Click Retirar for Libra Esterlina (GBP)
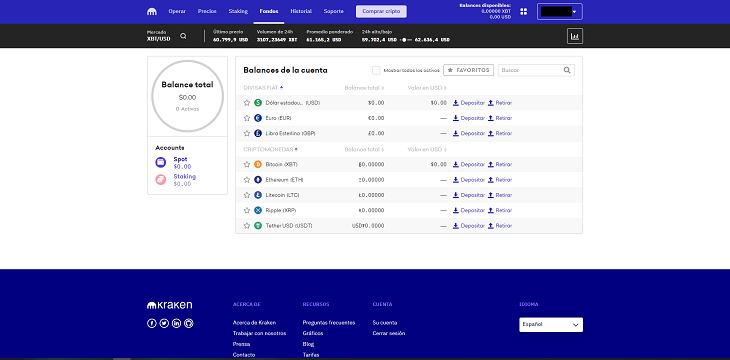Viewport: 730px width, 360px height. [x=500, y=133]
